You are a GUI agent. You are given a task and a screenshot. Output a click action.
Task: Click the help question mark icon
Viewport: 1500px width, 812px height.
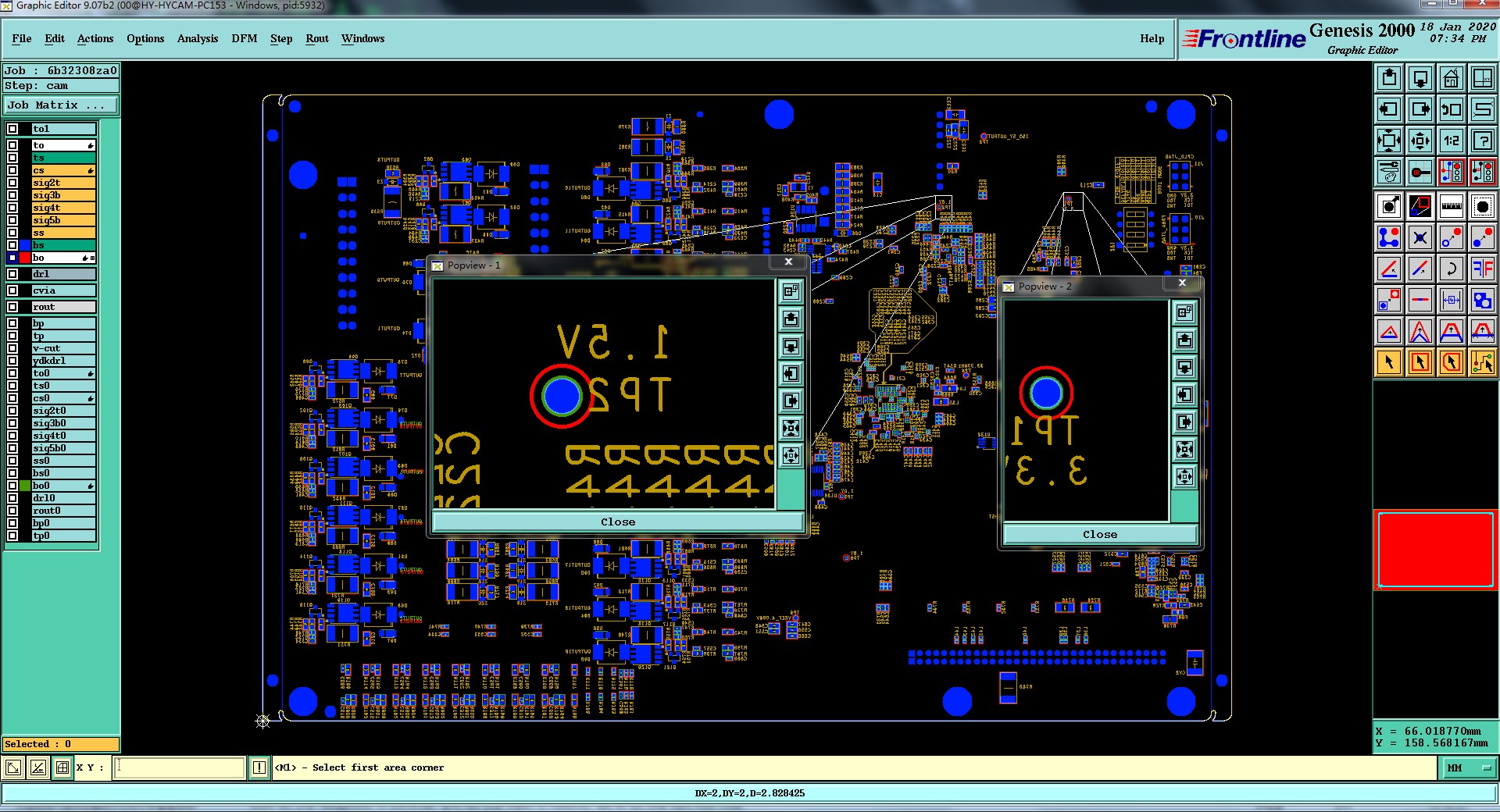(x=1482, y=141)
